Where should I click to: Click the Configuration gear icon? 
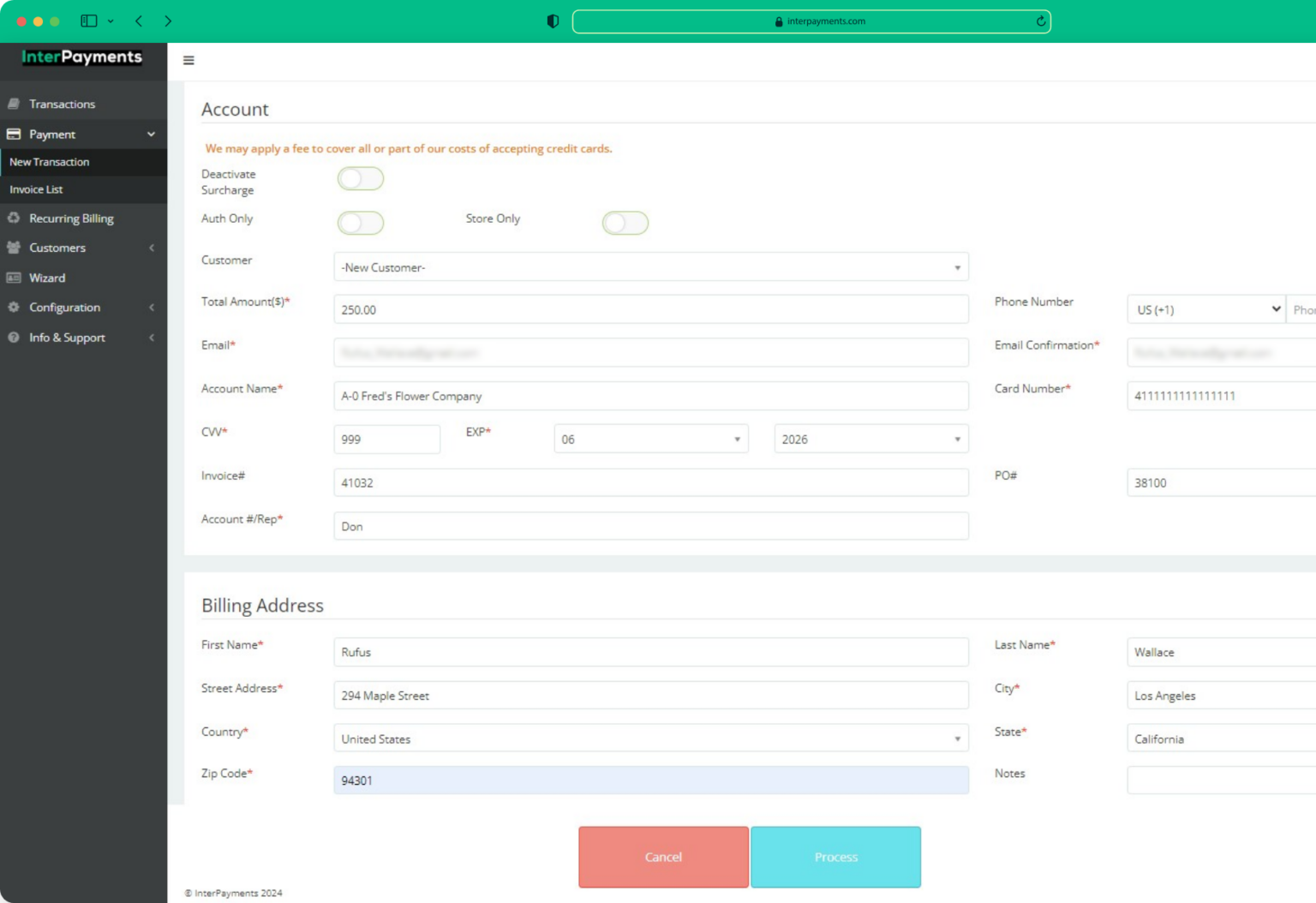click(13, 308)
